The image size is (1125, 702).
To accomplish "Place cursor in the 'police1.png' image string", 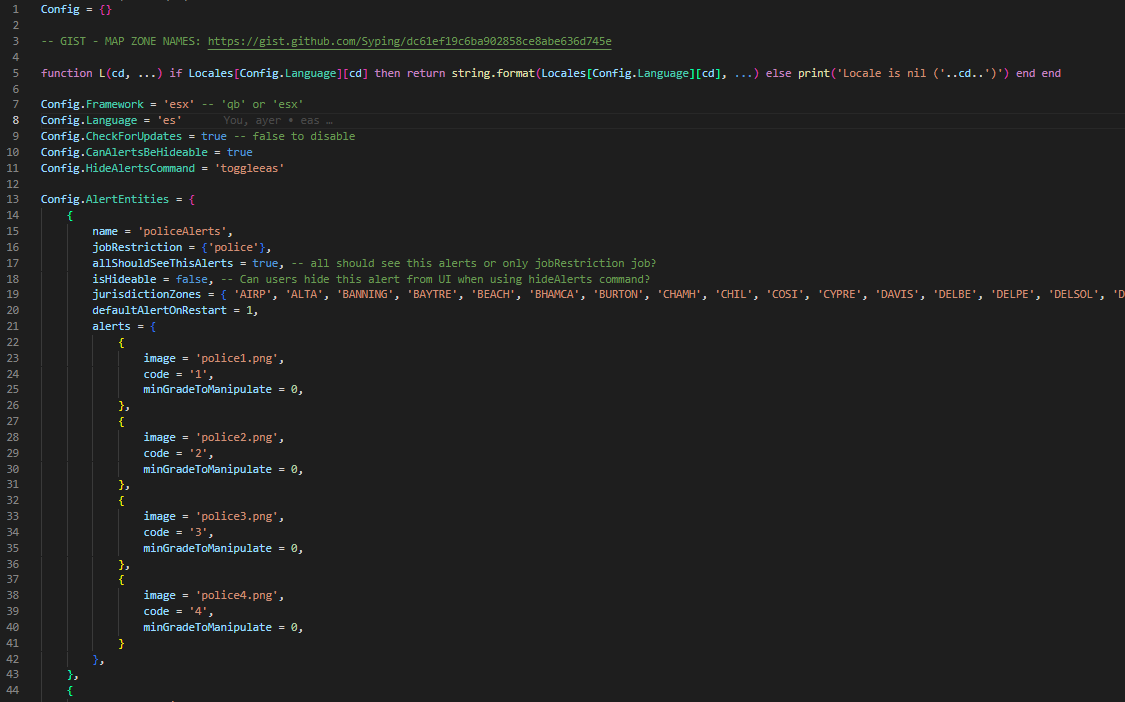I will pos(240,358).
